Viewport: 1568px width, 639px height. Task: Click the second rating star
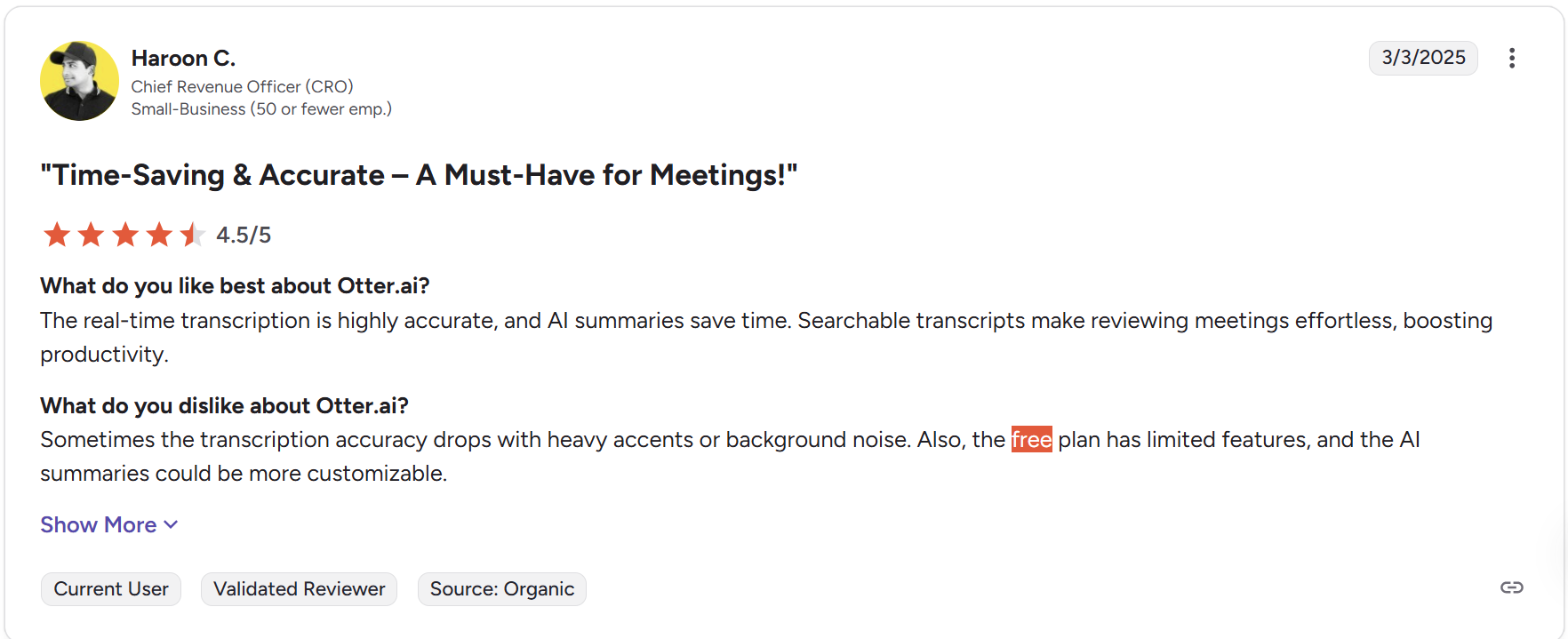point(91,235)
